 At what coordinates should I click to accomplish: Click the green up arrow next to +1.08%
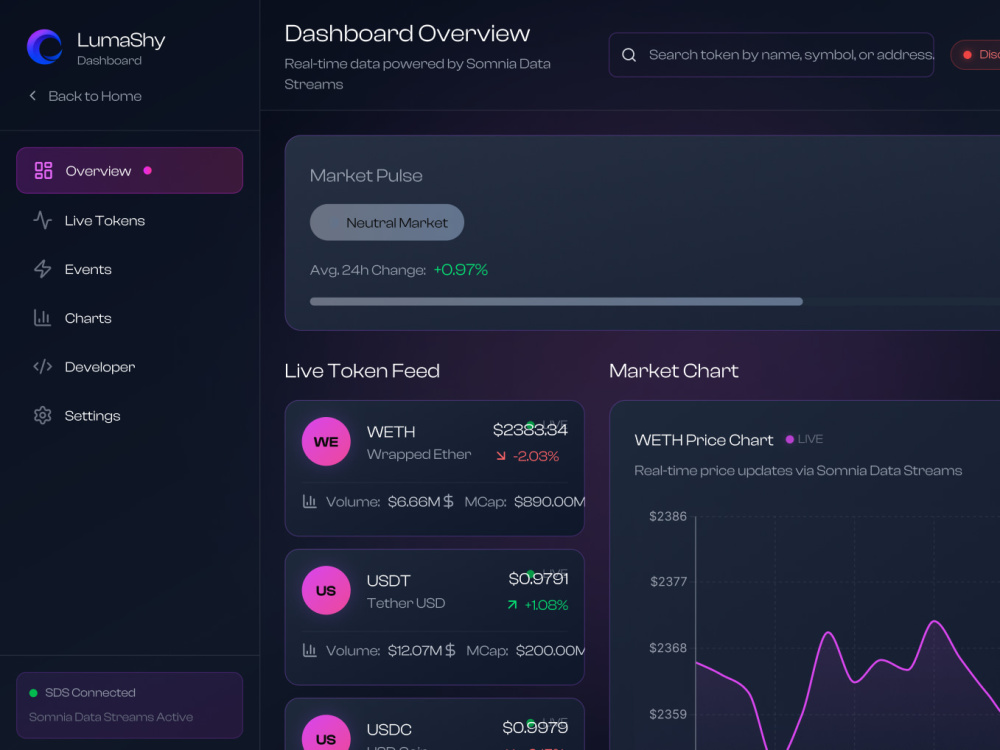[512, 605]
